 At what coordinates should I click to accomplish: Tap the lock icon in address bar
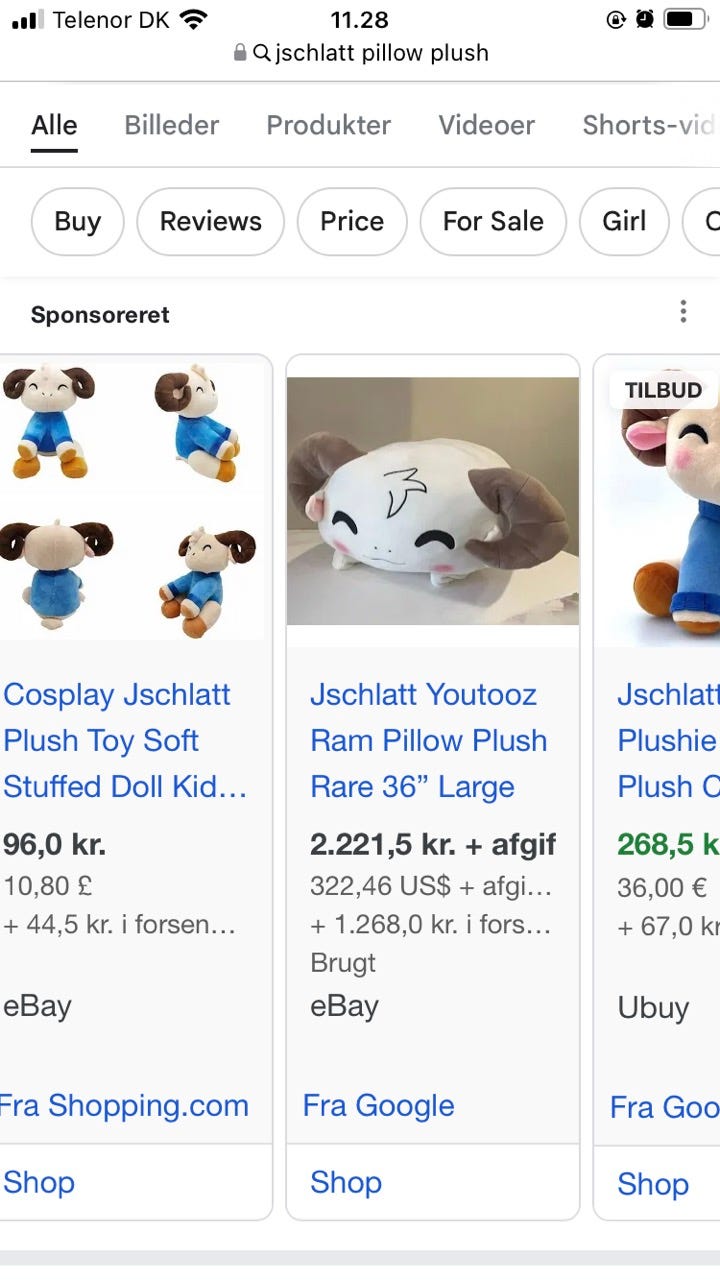(240, 53)
